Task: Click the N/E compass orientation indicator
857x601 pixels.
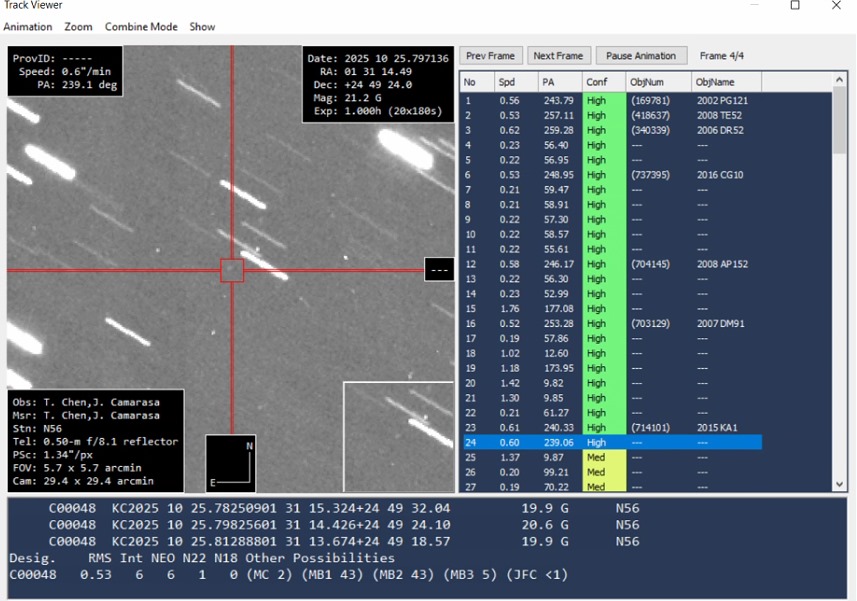Action: point(231,464)
